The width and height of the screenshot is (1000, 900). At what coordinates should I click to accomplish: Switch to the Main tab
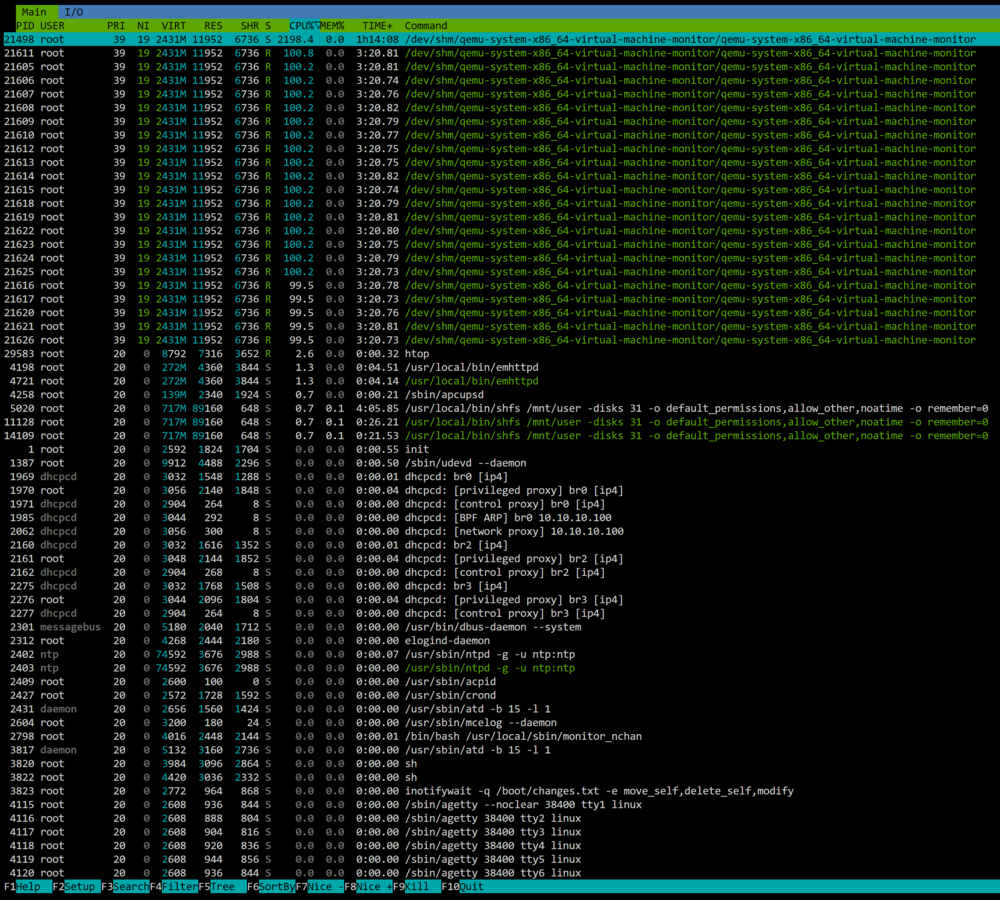point(34,11)
